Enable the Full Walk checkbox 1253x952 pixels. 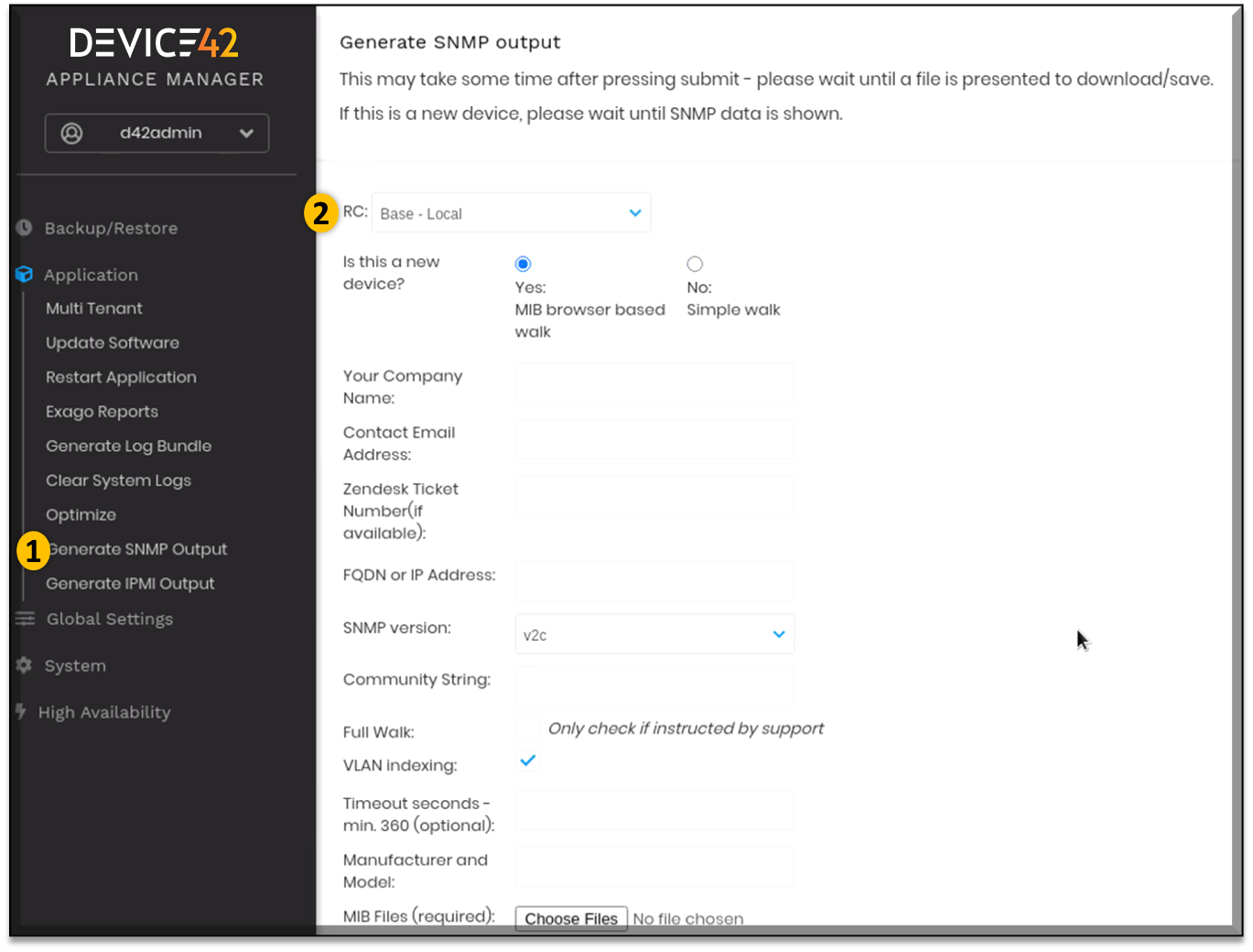pyautogui.click(x=526, y=727)
